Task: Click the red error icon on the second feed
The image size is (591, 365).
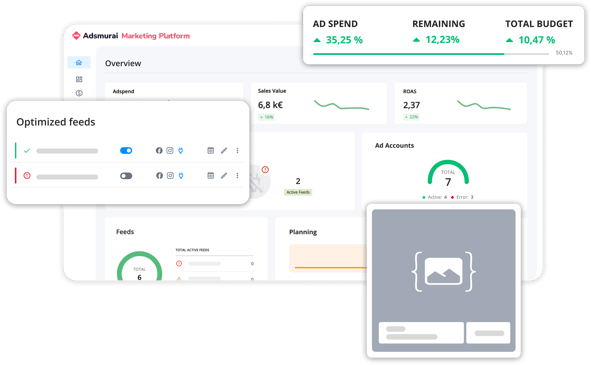Action: pos(27,175)
